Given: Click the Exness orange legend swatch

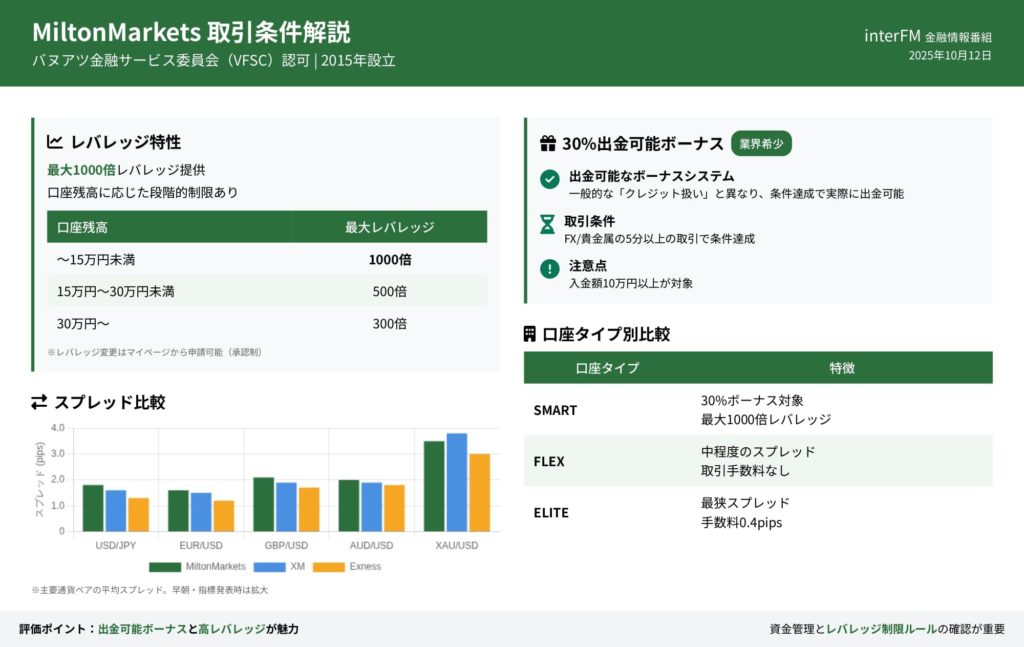Looking at the screenshot, I should pos(329,566).
